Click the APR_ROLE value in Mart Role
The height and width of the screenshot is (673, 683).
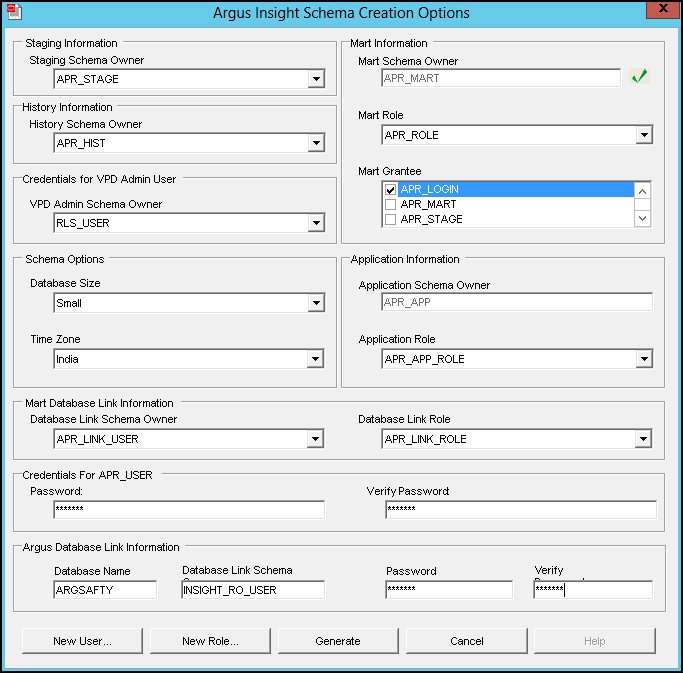coord(411,135)
